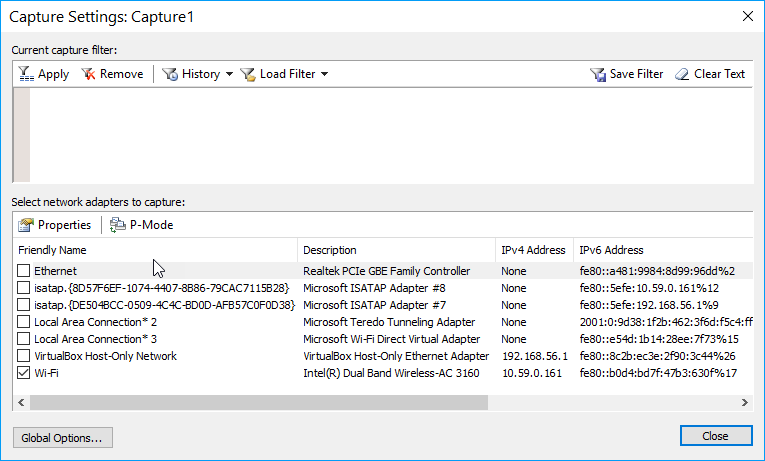Click the Load Filter funnel icon
The image size is (765, 461).
pyautogui.click(x=248, y=74)
